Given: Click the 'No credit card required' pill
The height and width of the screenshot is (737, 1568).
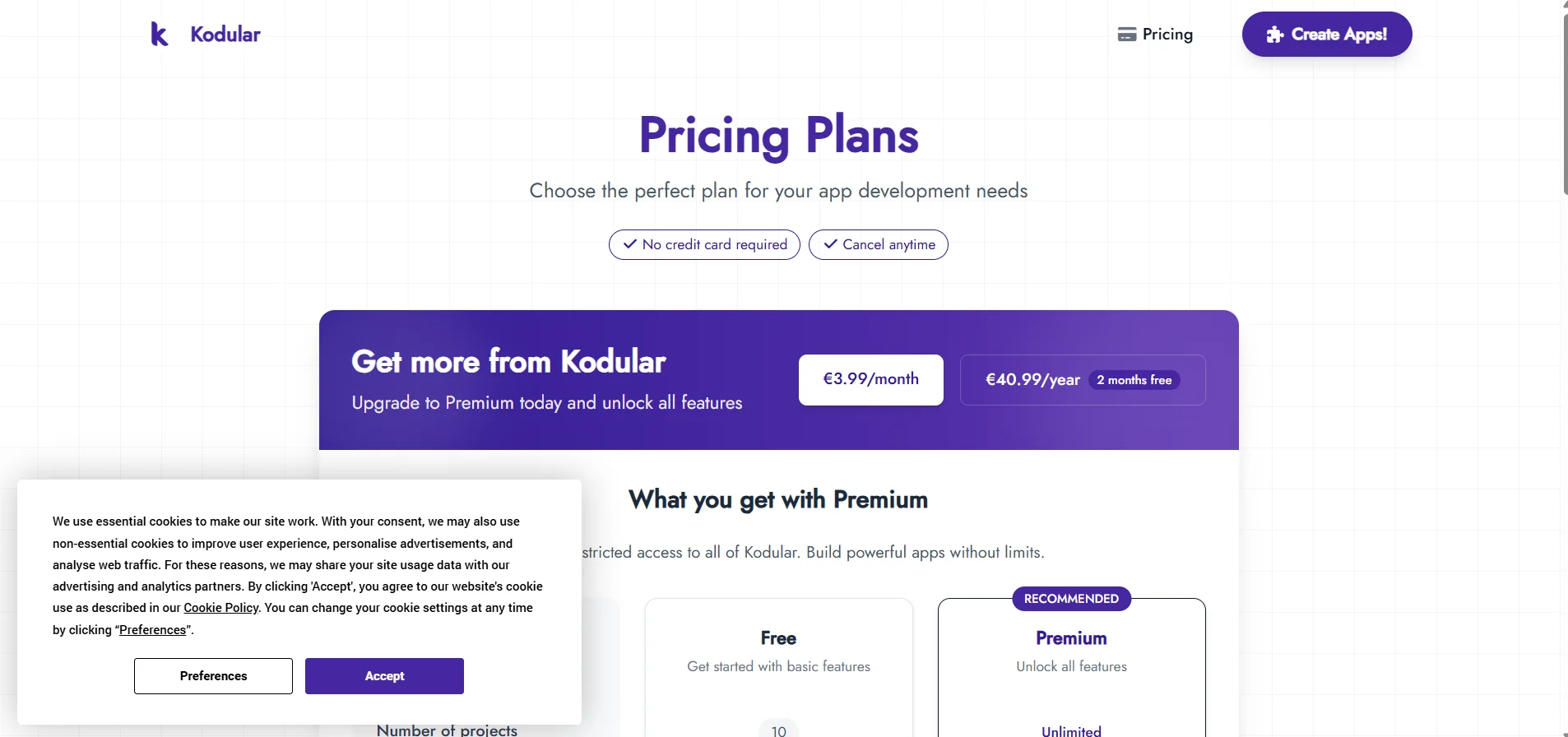Looking at the screenshot, I should coord(703,244).
